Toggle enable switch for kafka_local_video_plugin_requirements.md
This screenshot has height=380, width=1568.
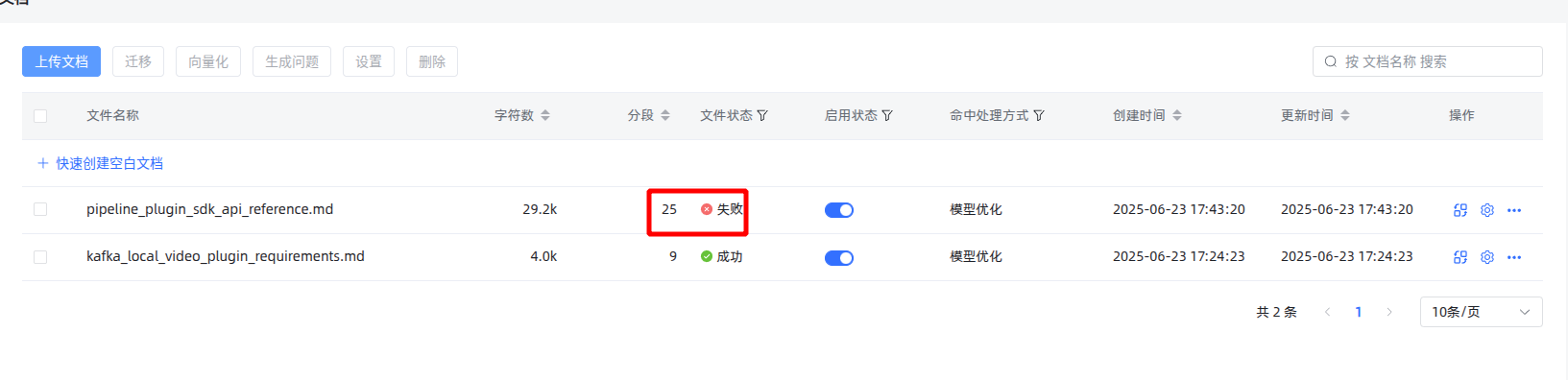coord(839,257)
